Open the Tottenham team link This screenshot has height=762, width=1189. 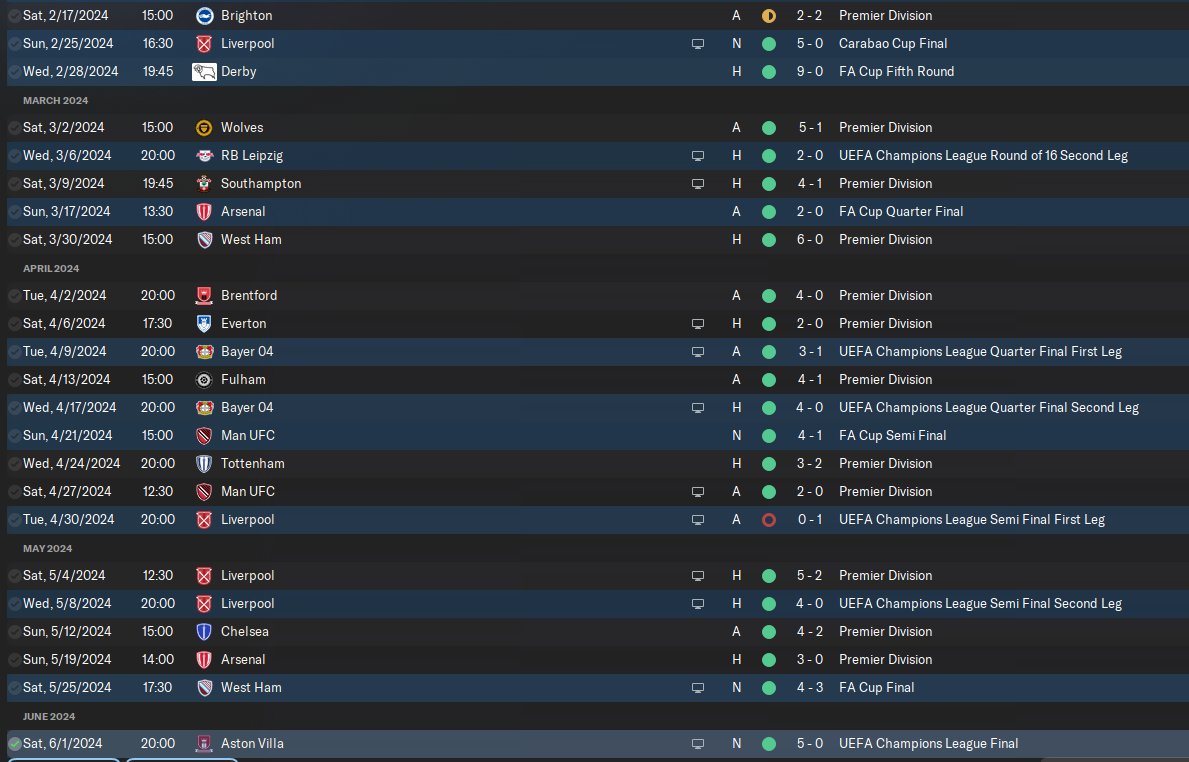[x=252, y=464]
